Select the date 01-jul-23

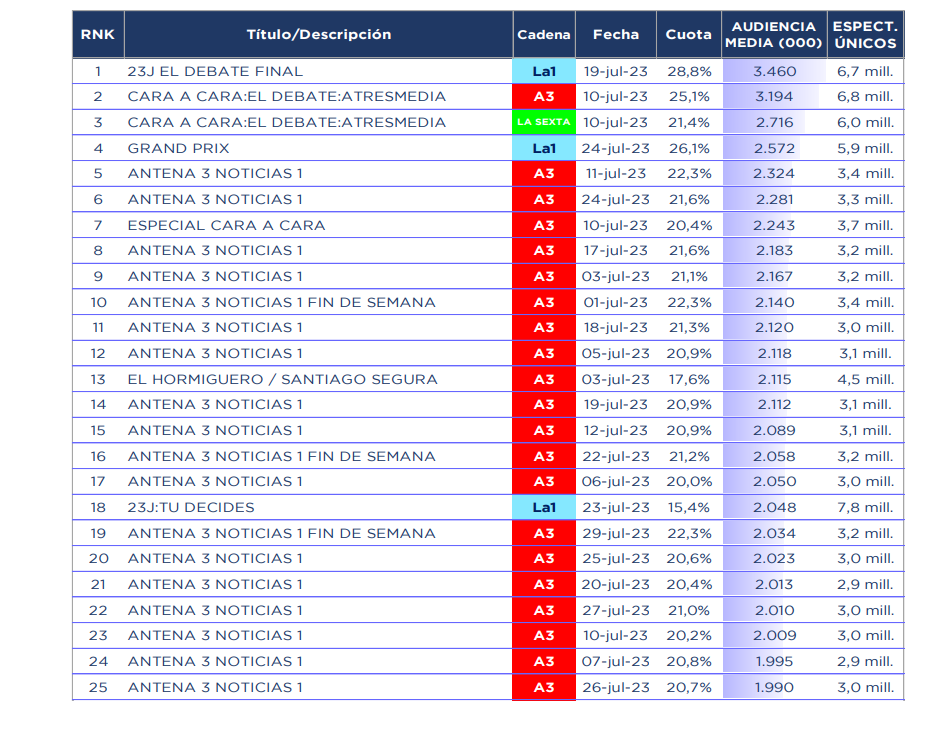tap(616, 303)
